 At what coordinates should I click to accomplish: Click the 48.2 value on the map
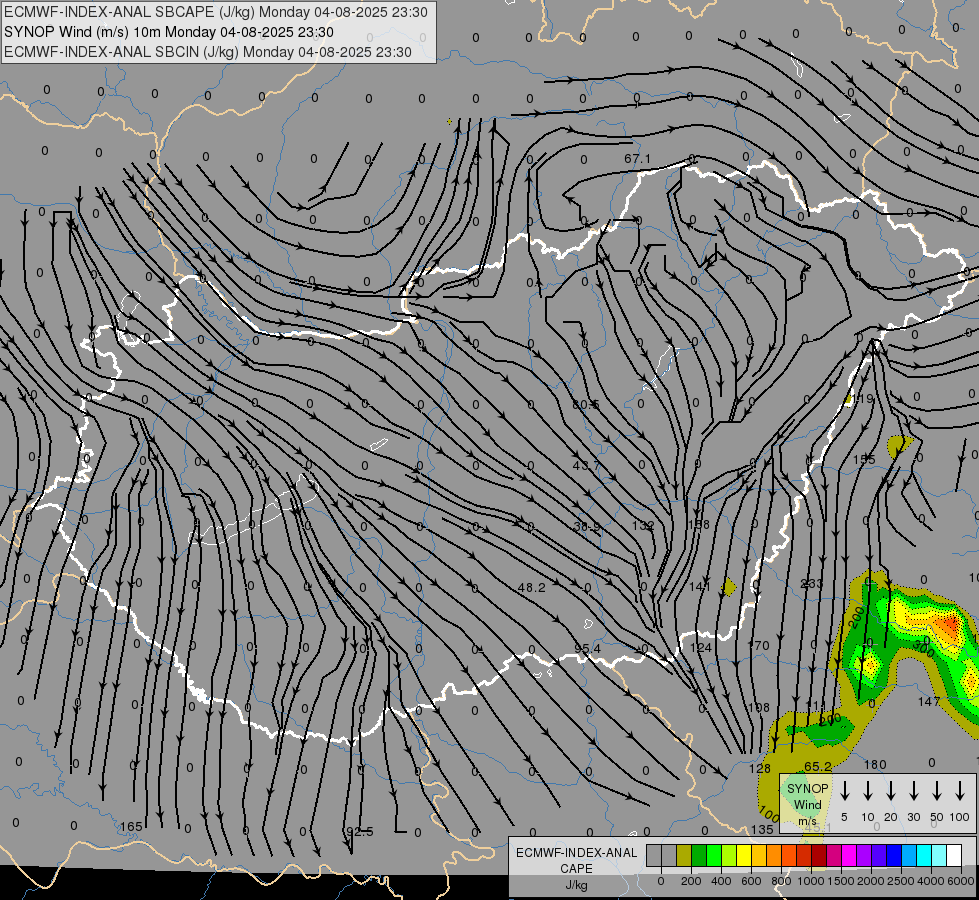[532, 588]
